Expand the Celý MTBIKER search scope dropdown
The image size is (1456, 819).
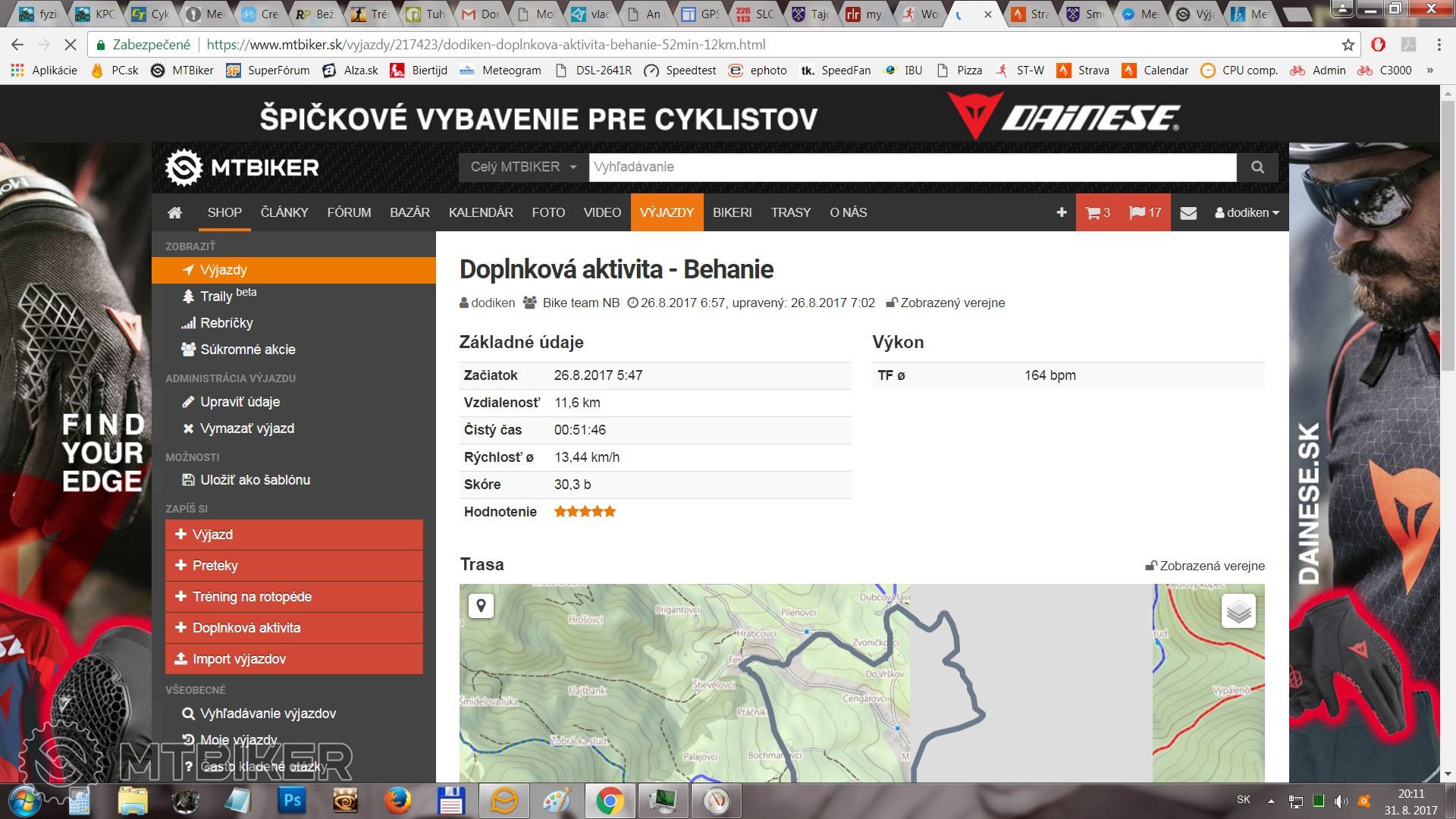(x=523, y=167)
